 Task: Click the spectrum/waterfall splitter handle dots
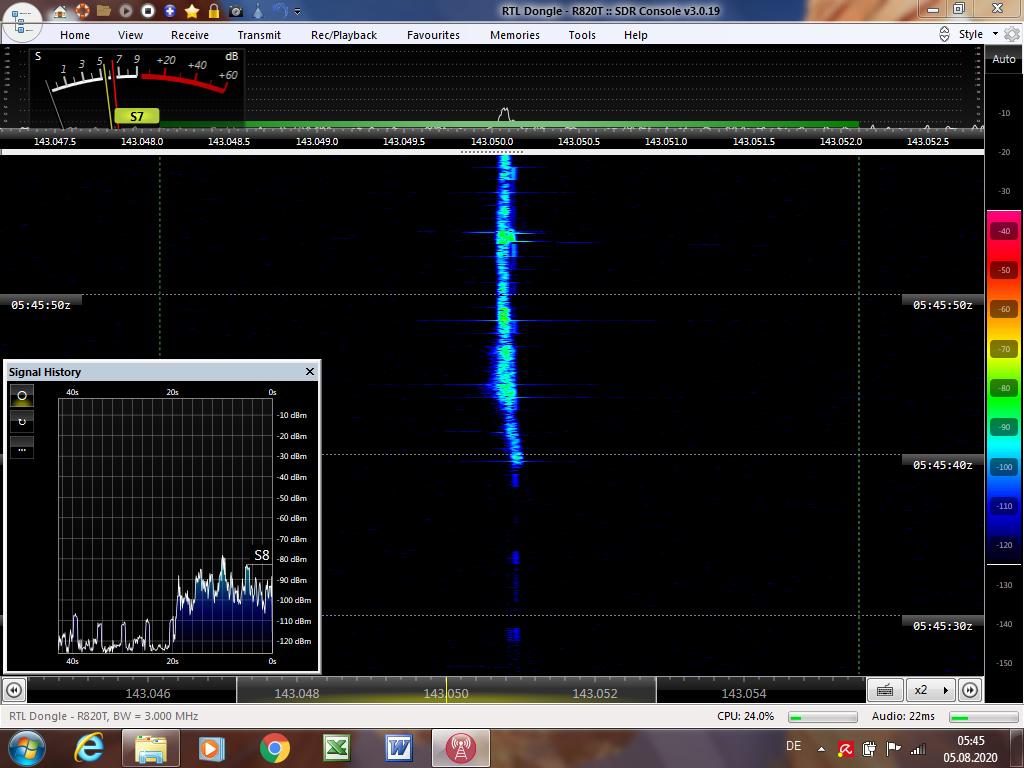point(492,152)
